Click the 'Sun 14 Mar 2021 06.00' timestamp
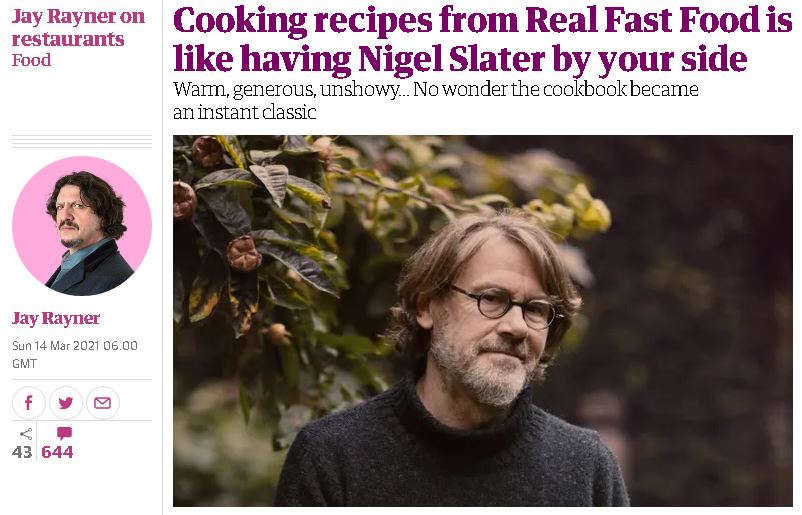Screen dimensions: 802x515 tap(75, 346)
